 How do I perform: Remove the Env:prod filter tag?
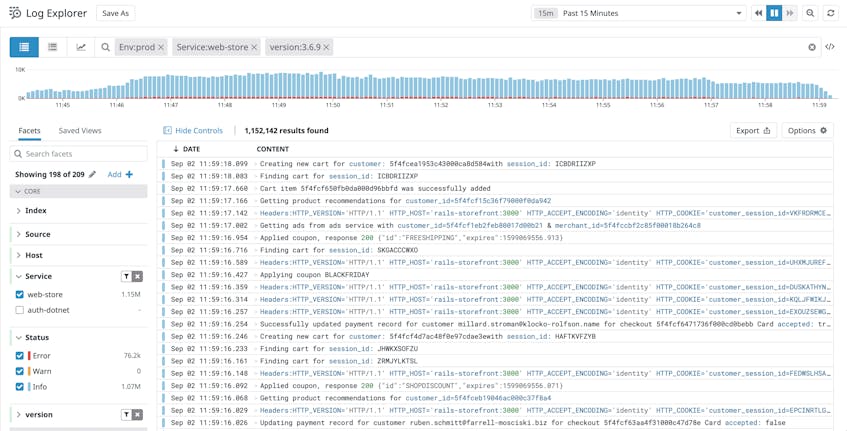pyautogui.click(x=161, y=47)
